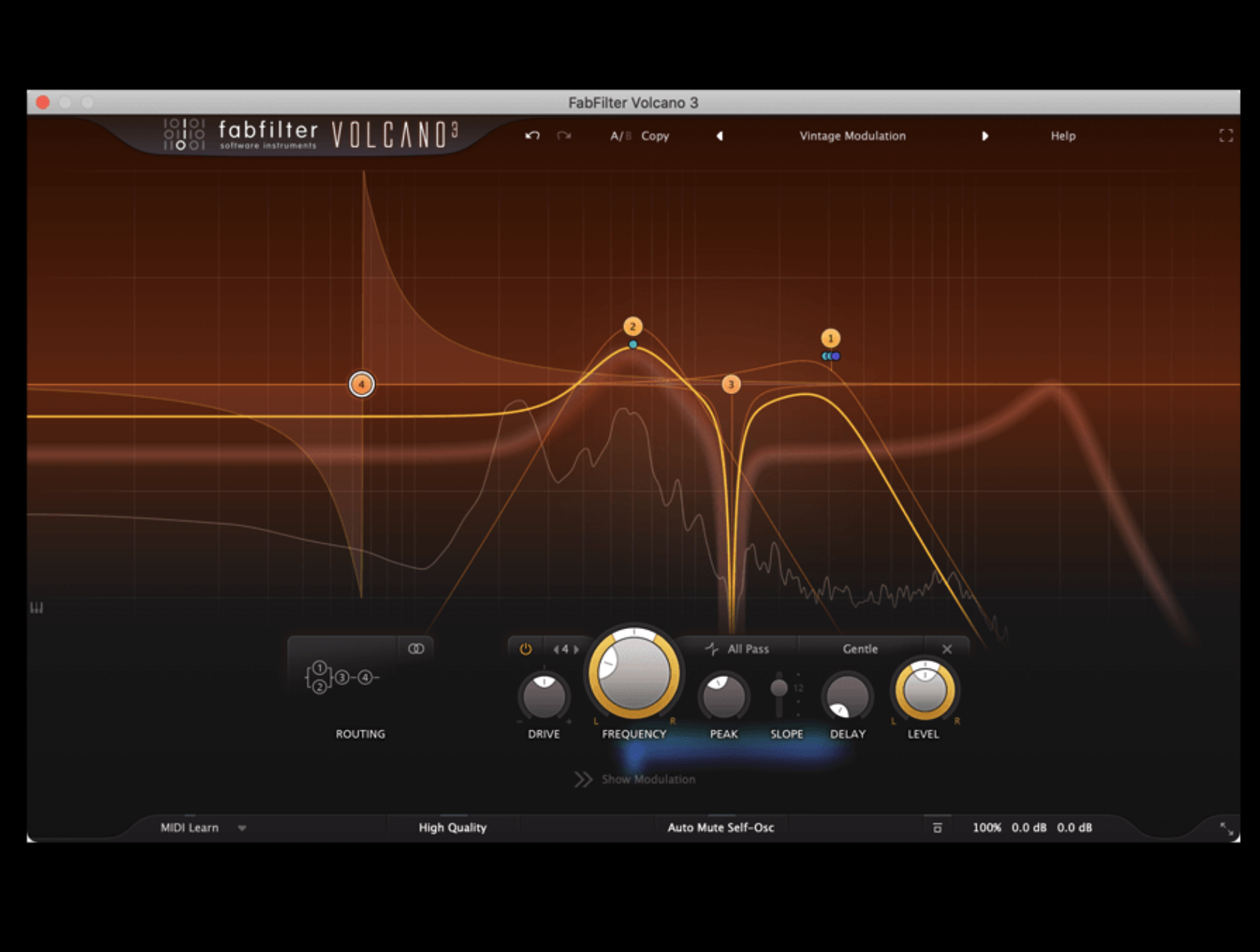Open the Gentle filter style dropdown

tap(860, 649)
